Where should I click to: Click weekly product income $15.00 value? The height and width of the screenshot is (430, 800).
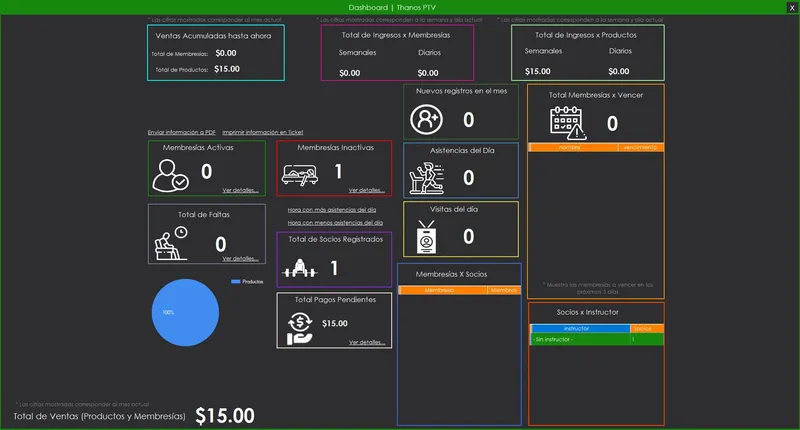538,71
